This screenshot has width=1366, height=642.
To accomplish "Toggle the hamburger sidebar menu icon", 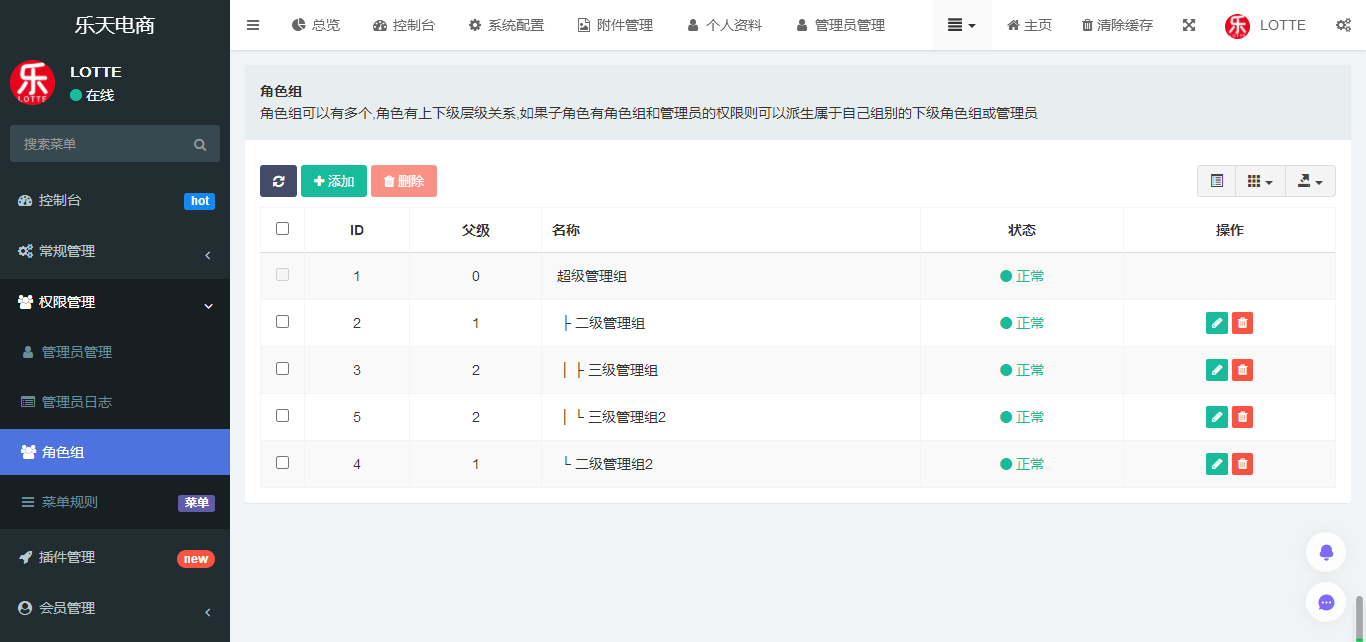I will pyautogui.click(x=253, y=25).
